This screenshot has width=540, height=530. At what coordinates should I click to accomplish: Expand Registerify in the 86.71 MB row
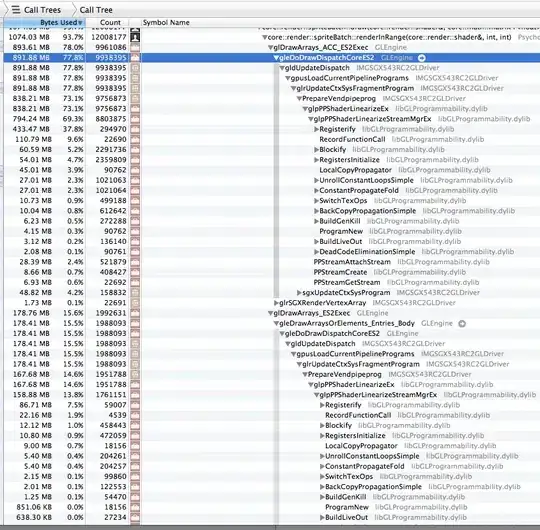point(322,405)
